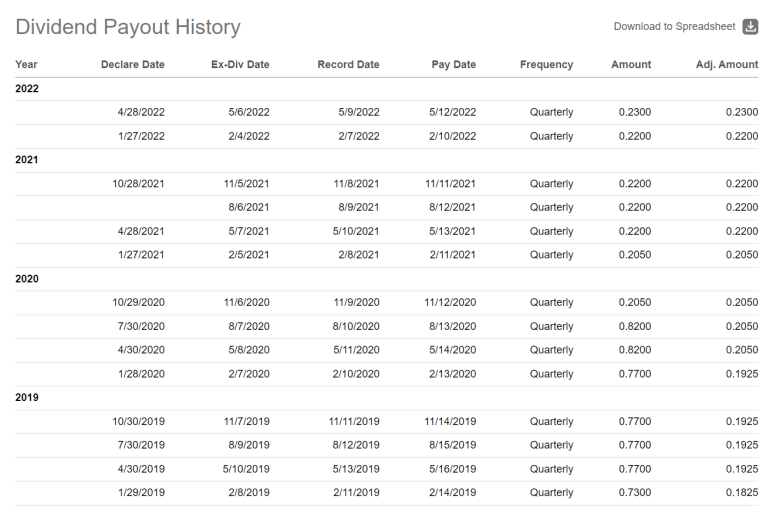
Task: Click the Frequency column header
Action: click(x=546, y=65)
